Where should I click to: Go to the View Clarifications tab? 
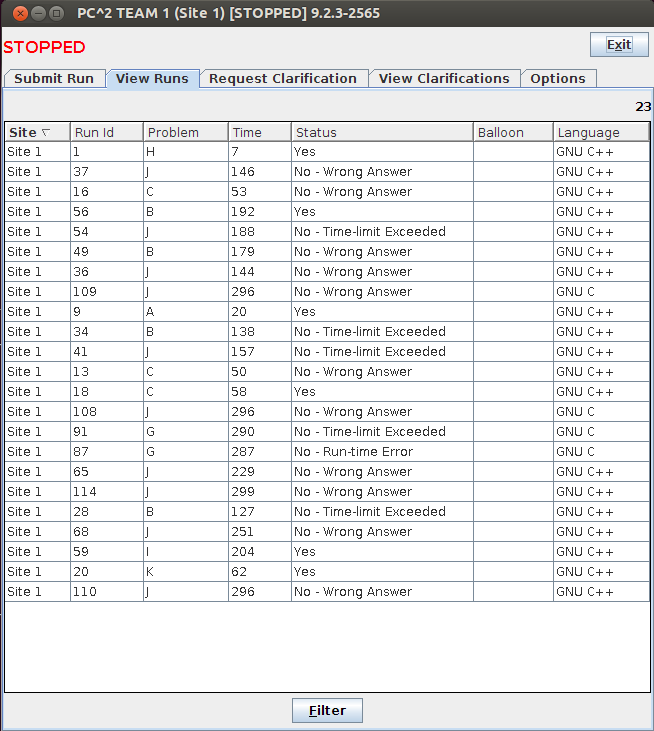pos(444,79)
